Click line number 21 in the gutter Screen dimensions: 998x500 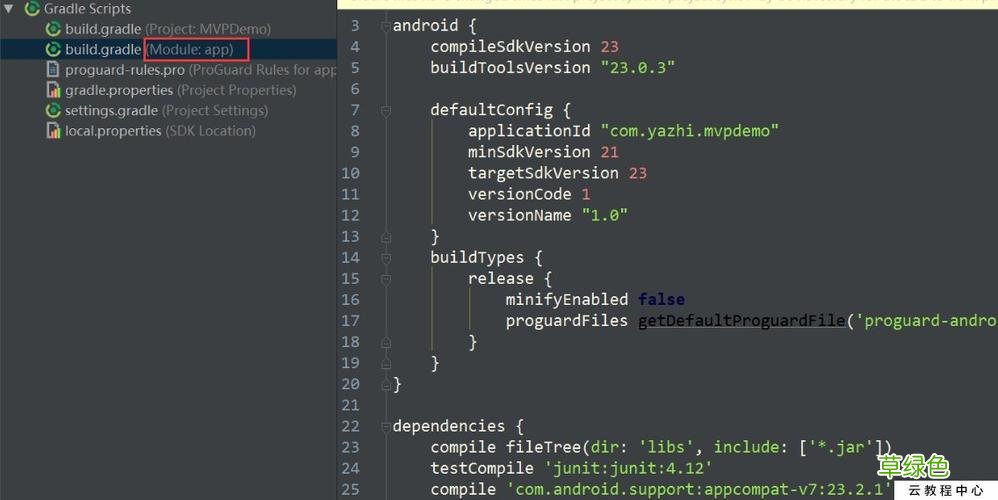pos(350,405)
